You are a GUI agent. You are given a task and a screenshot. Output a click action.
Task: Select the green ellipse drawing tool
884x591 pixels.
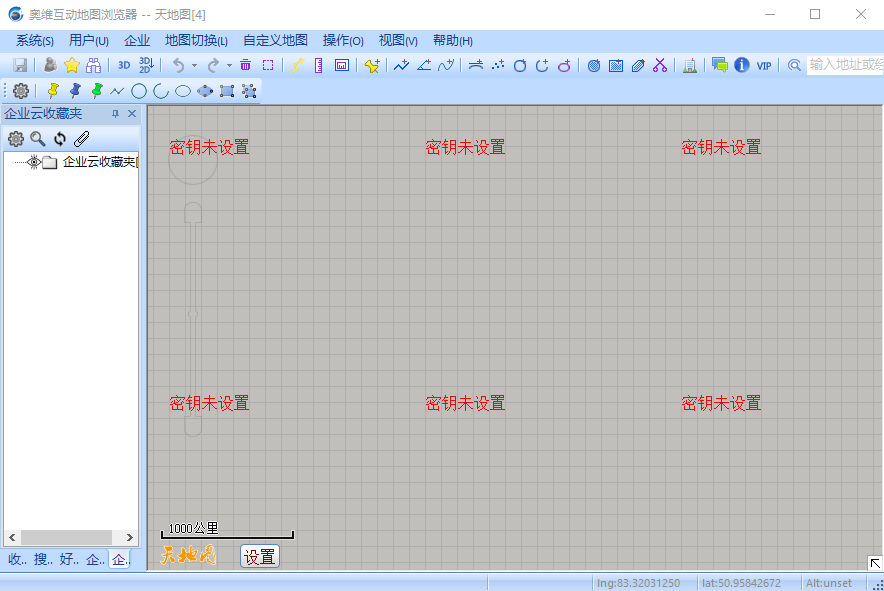183,91
